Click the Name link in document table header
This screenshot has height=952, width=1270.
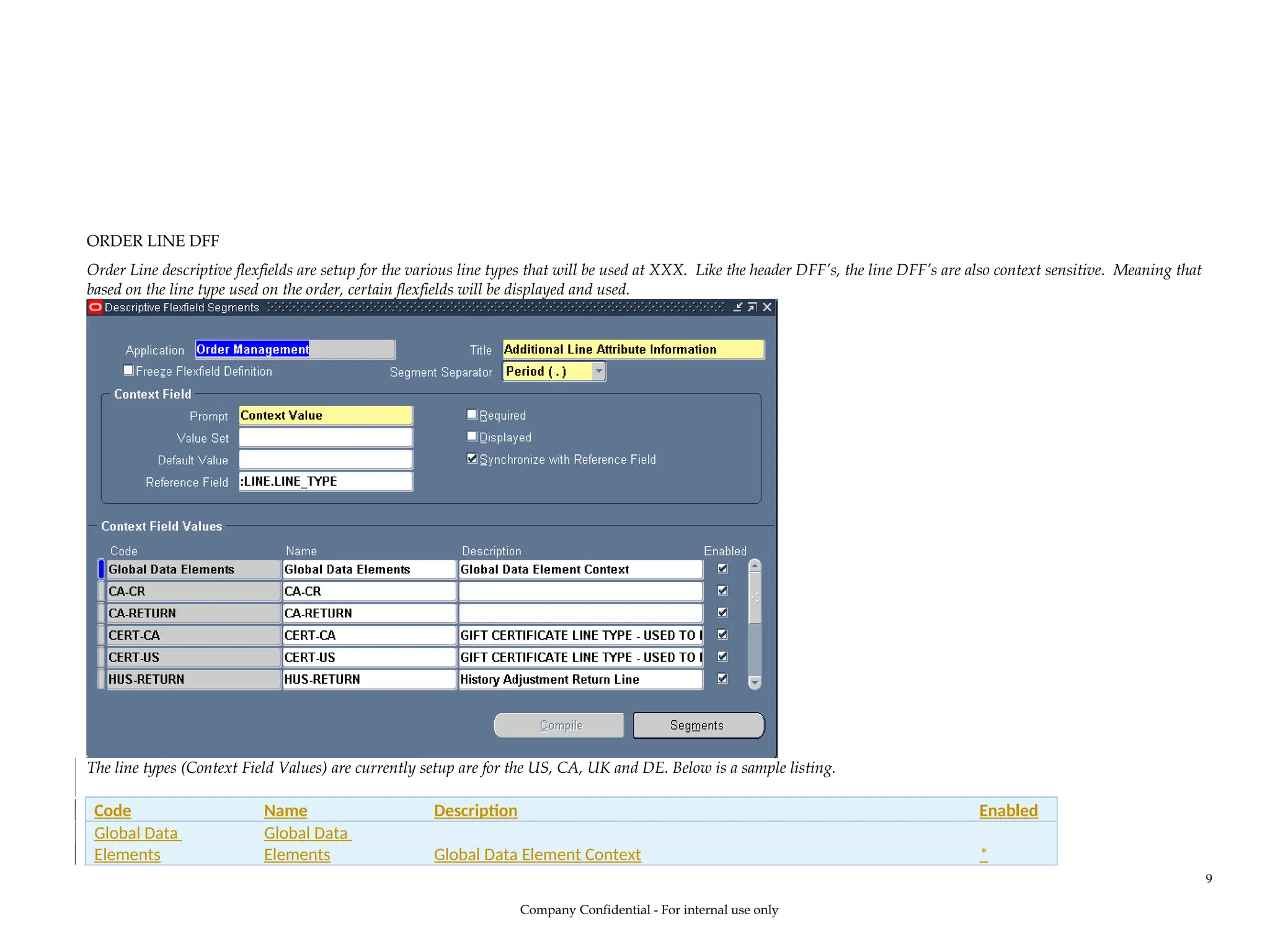pos(285,811)
